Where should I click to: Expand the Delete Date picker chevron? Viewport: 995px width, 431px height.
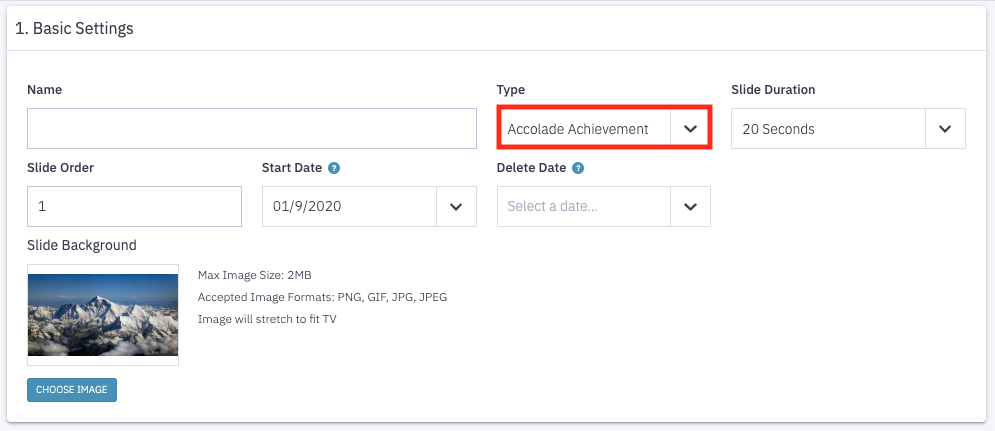[690, 206]
